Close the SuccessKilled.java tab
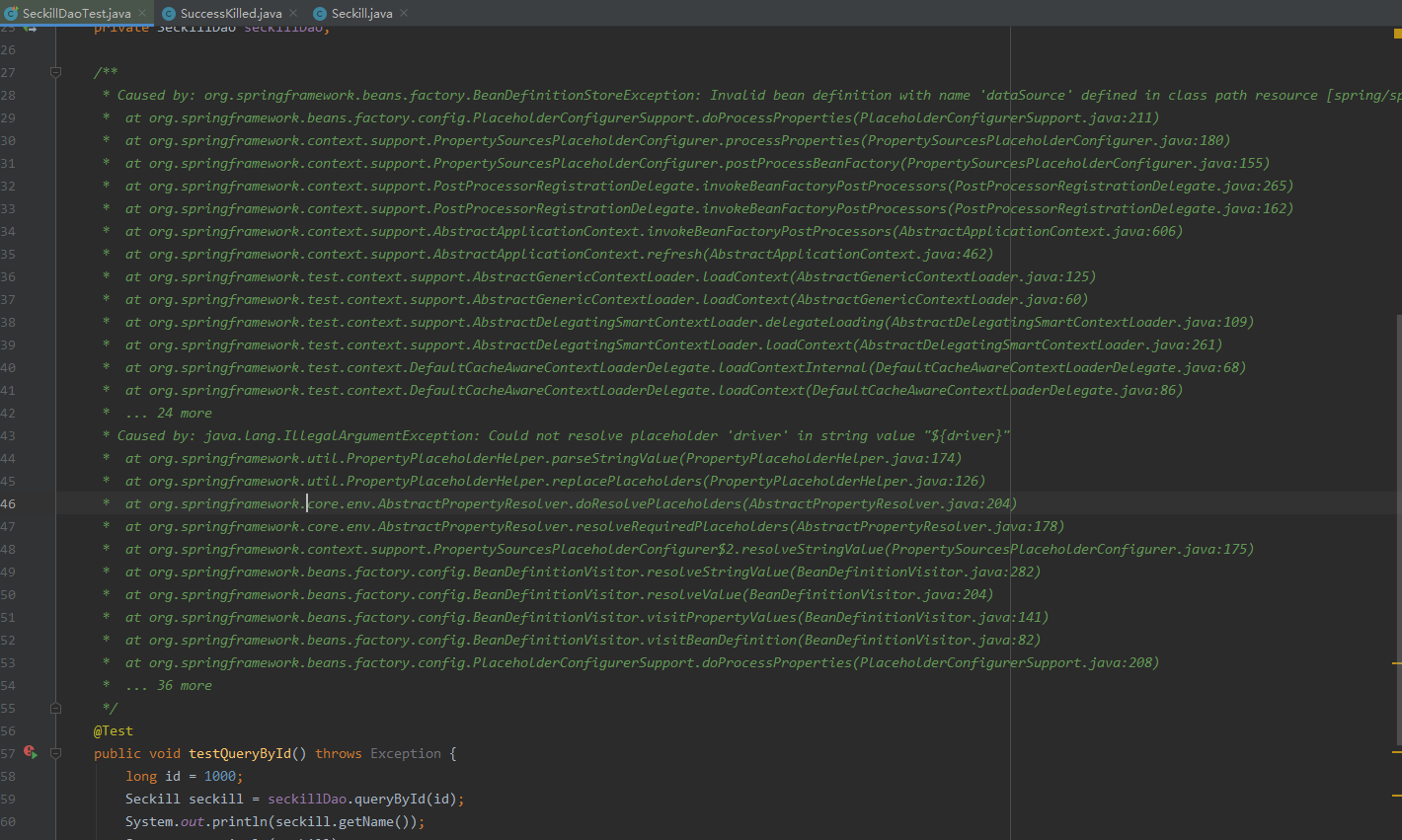1402x840 pixels. (x=293, y=13)
